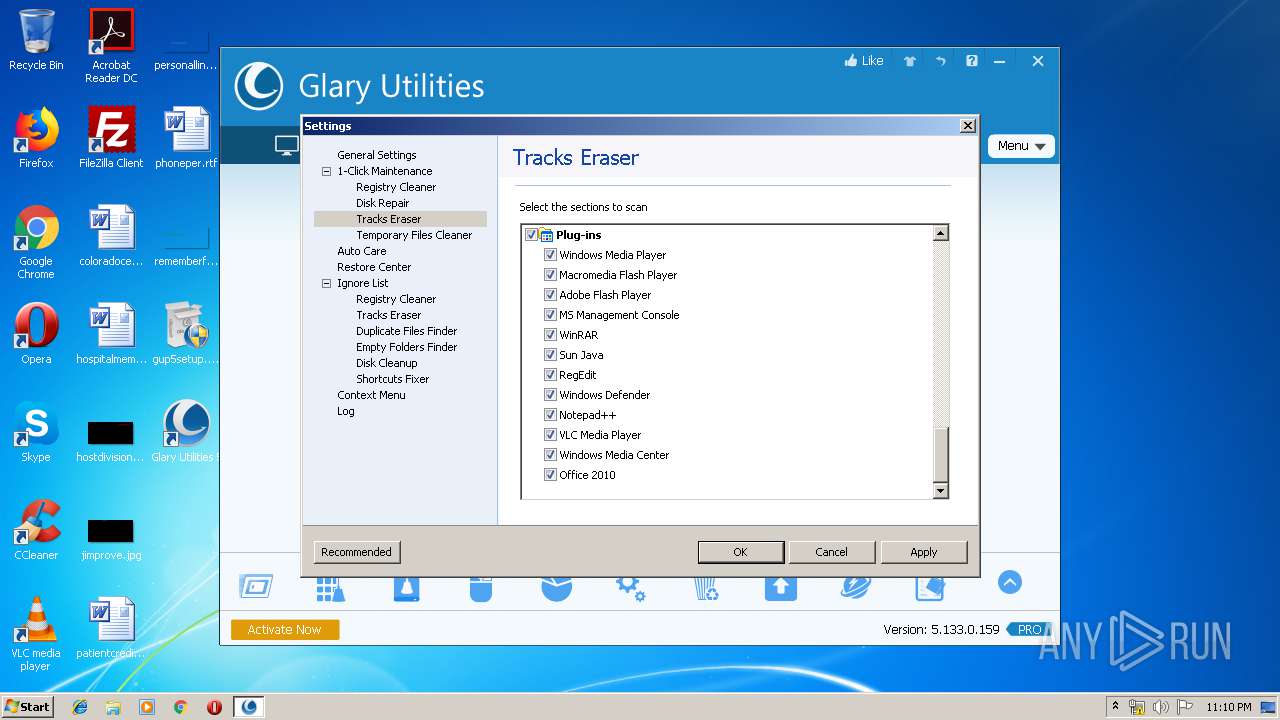
Task: Launch File Shredder note icon
Action: coord(930,587)
